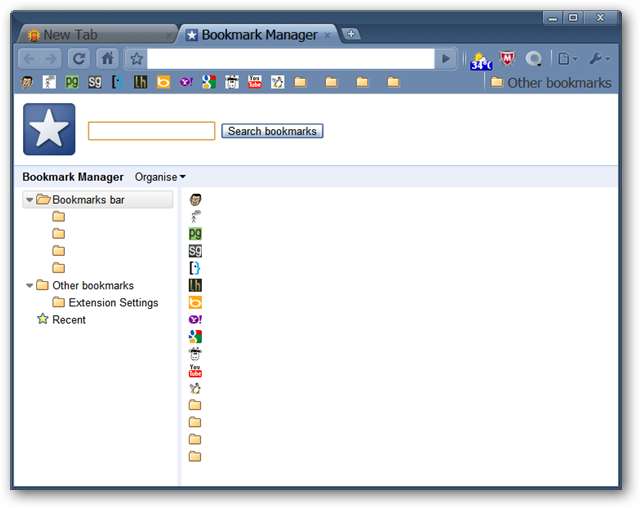Collapse the Bookmarks bar tree node
Screen dimensions: 640x508
29,200
